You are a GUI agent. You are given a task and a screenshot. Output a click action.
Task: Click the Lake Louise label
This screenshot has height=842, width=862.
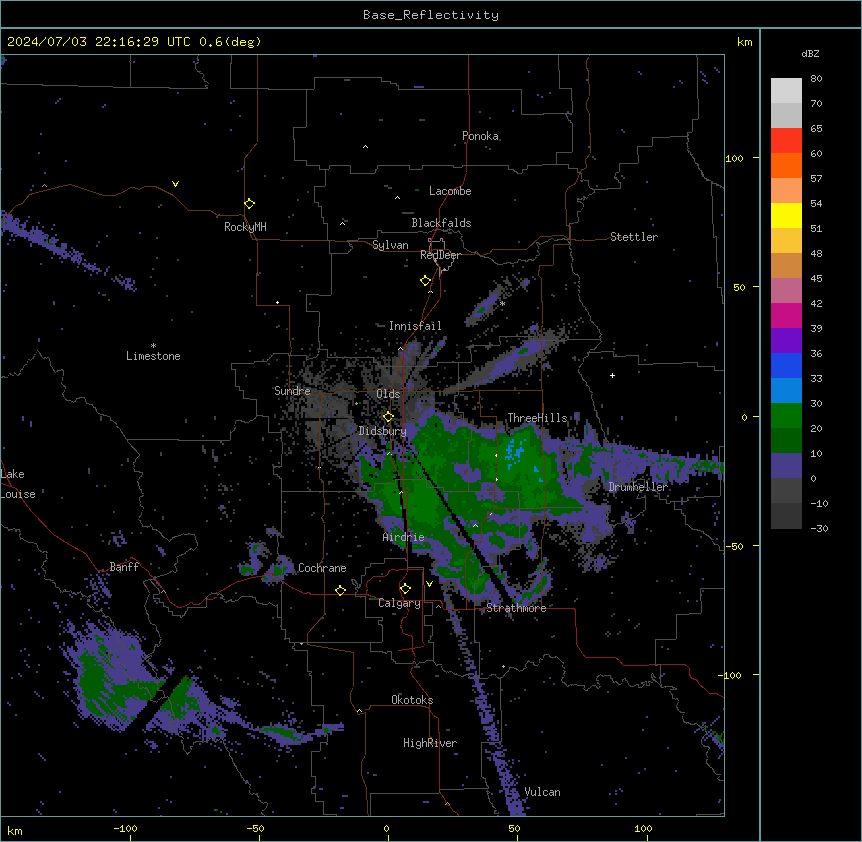click(x=18, y=484)
